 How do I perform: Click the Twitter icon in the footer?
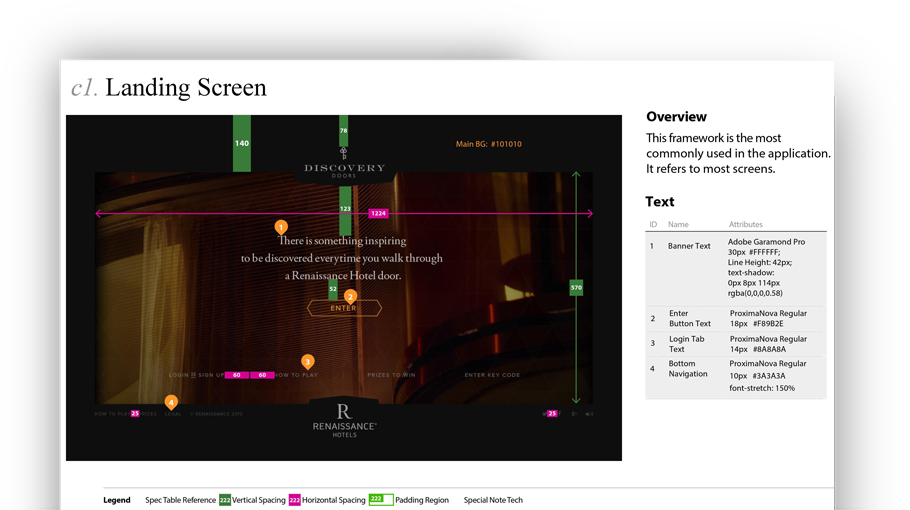point(545,414)
